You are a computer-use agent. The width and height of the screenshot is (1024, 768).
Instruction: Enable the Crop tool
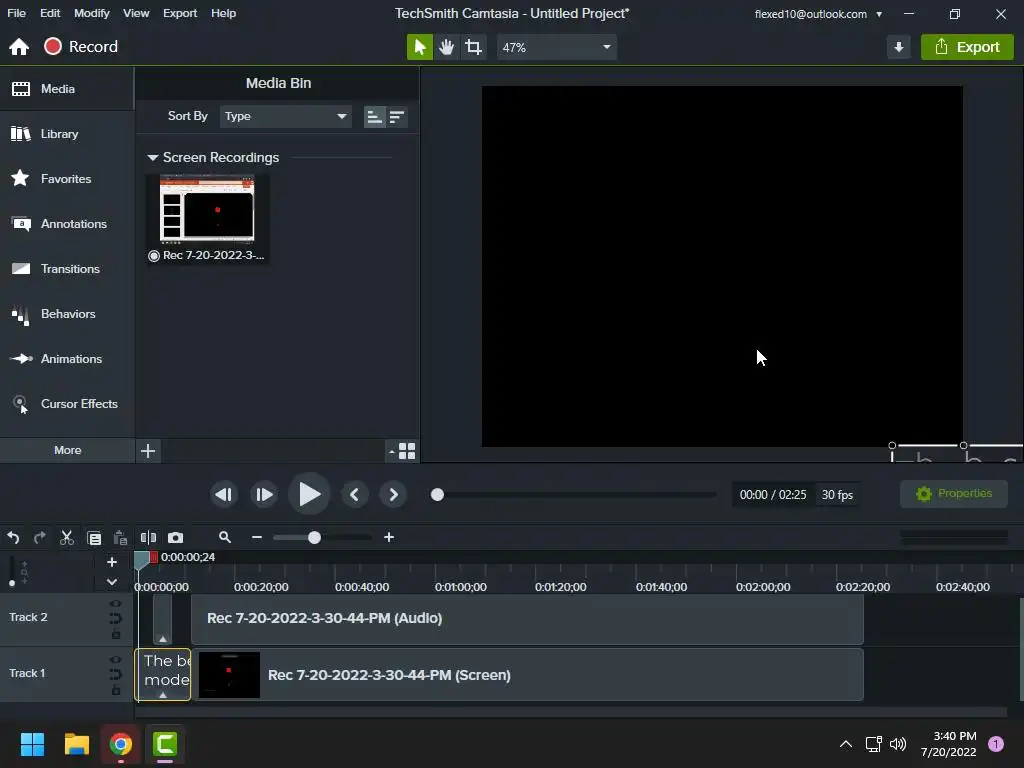(x=473, y=47)
